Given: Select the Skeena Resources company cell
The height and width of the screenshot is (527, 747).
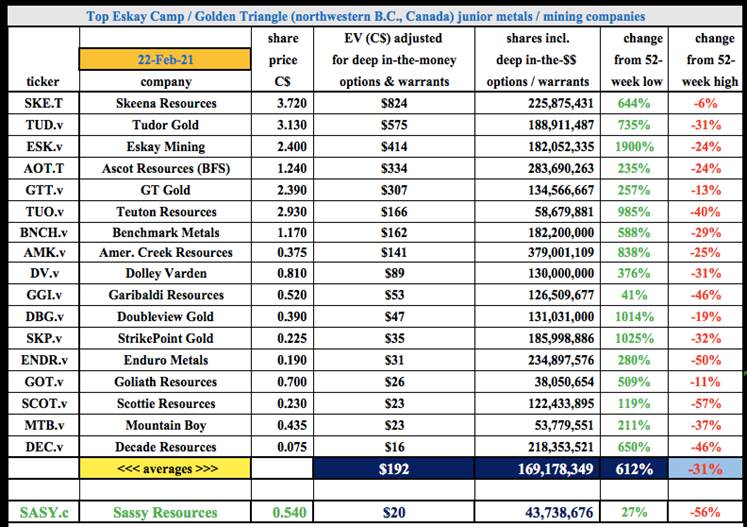Looking at the screenshot, I should click(165, 103).
